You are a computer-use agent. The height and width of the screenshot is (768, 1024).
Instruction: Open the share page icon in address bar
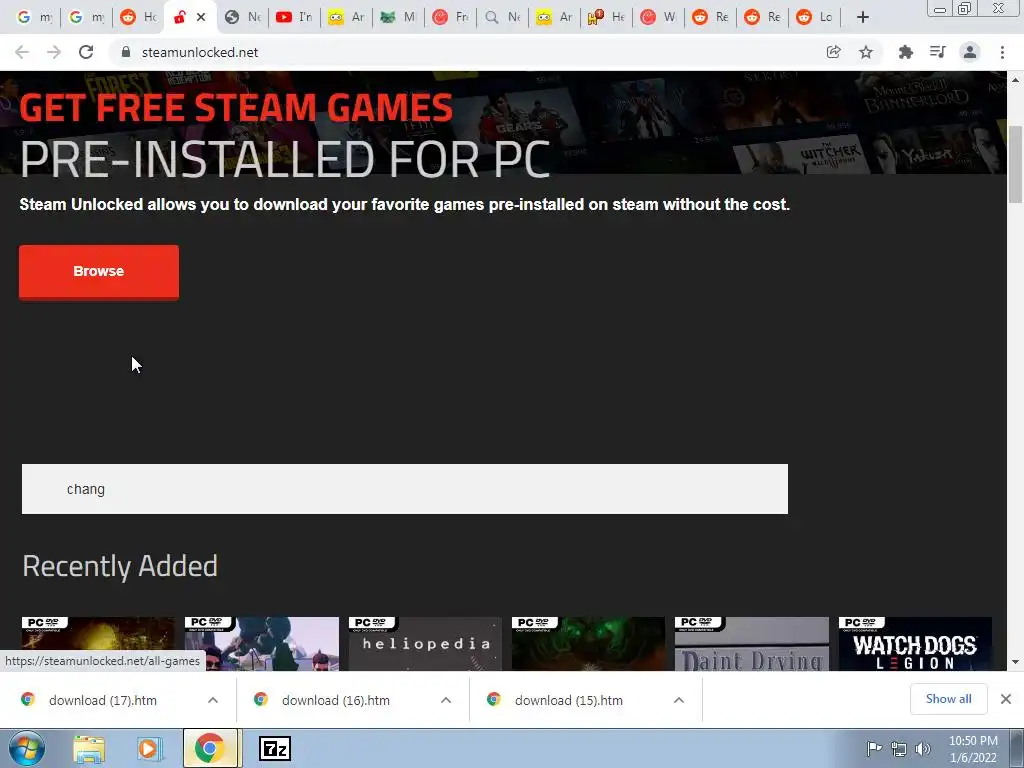(x=833, y=52)
